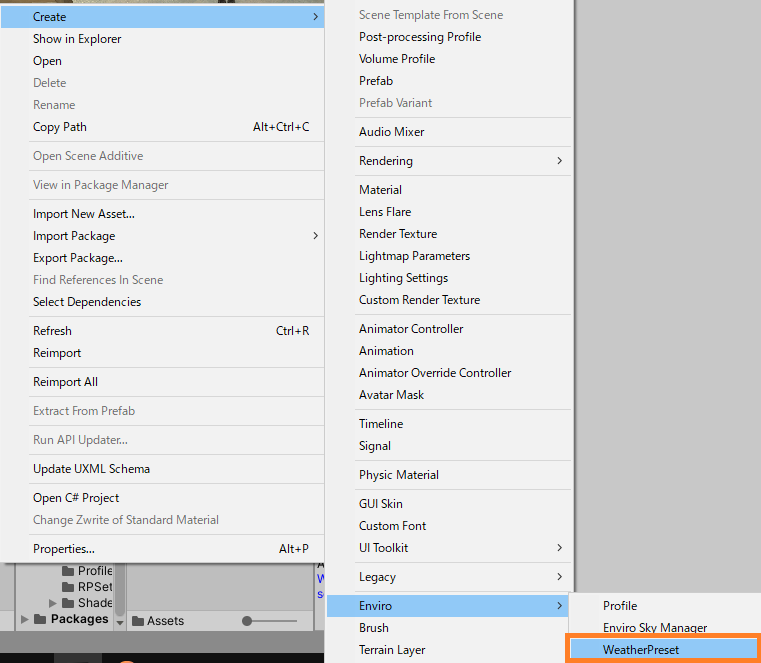The height and width of the screenshot is (663, 761).
Task: Click UI Toolkit arrow chevron
Action: coord(560,547)
